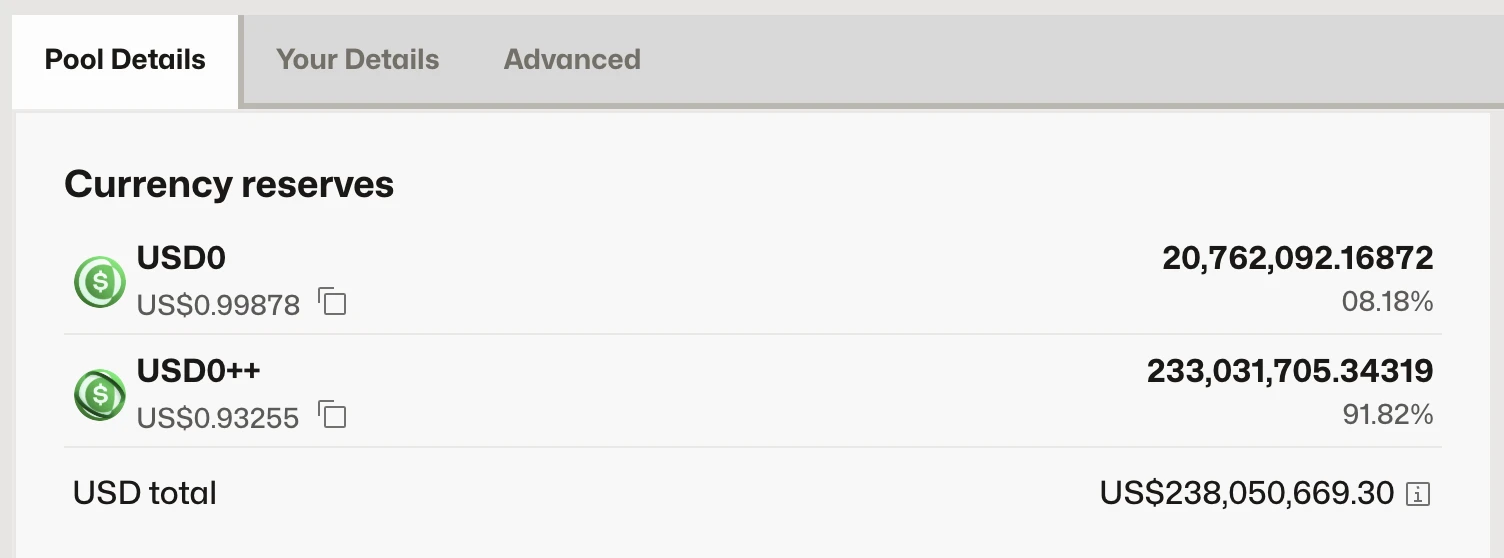Copy the USD0++ token address
This screenshot has height=558, width=1504.
(332, 414)
